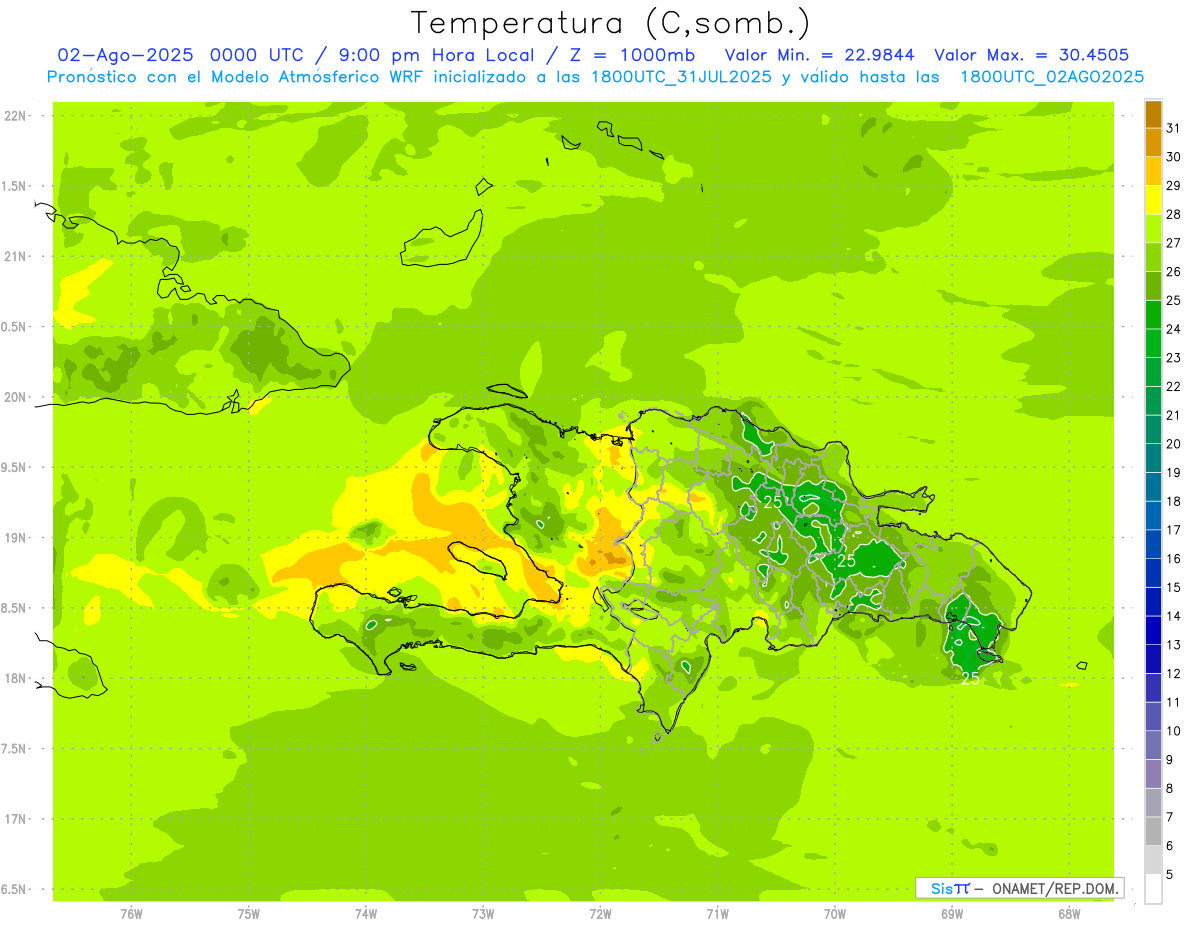Click the '71W' longitude label

coord(717,914)
